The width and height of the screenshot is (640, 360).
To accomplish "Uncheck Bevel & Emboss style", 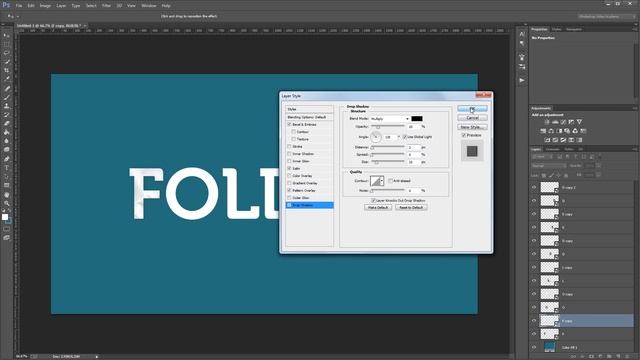I will tap(289, 124).
